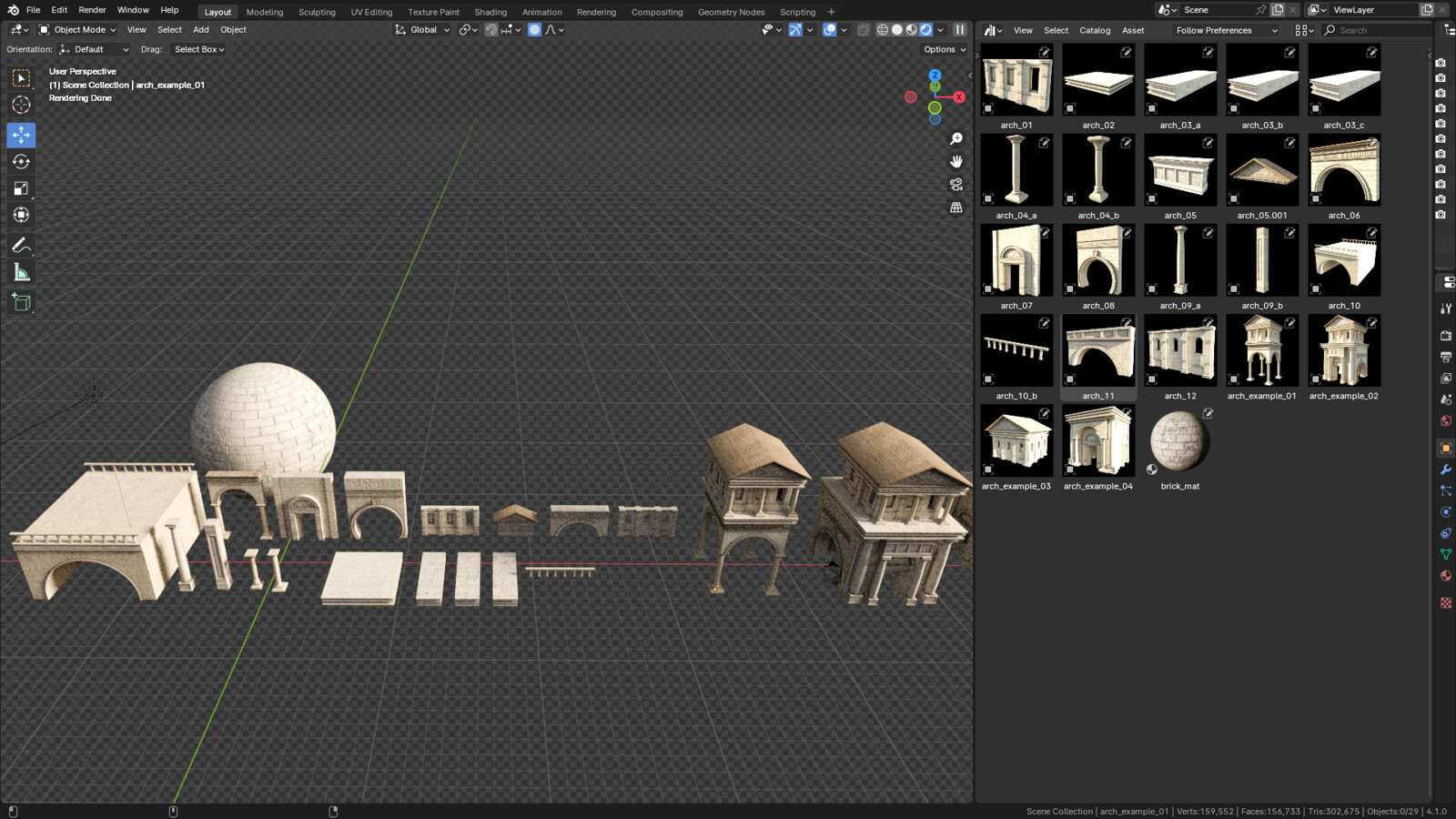Switch viewport to Wireframe shading

click(883, 29)
